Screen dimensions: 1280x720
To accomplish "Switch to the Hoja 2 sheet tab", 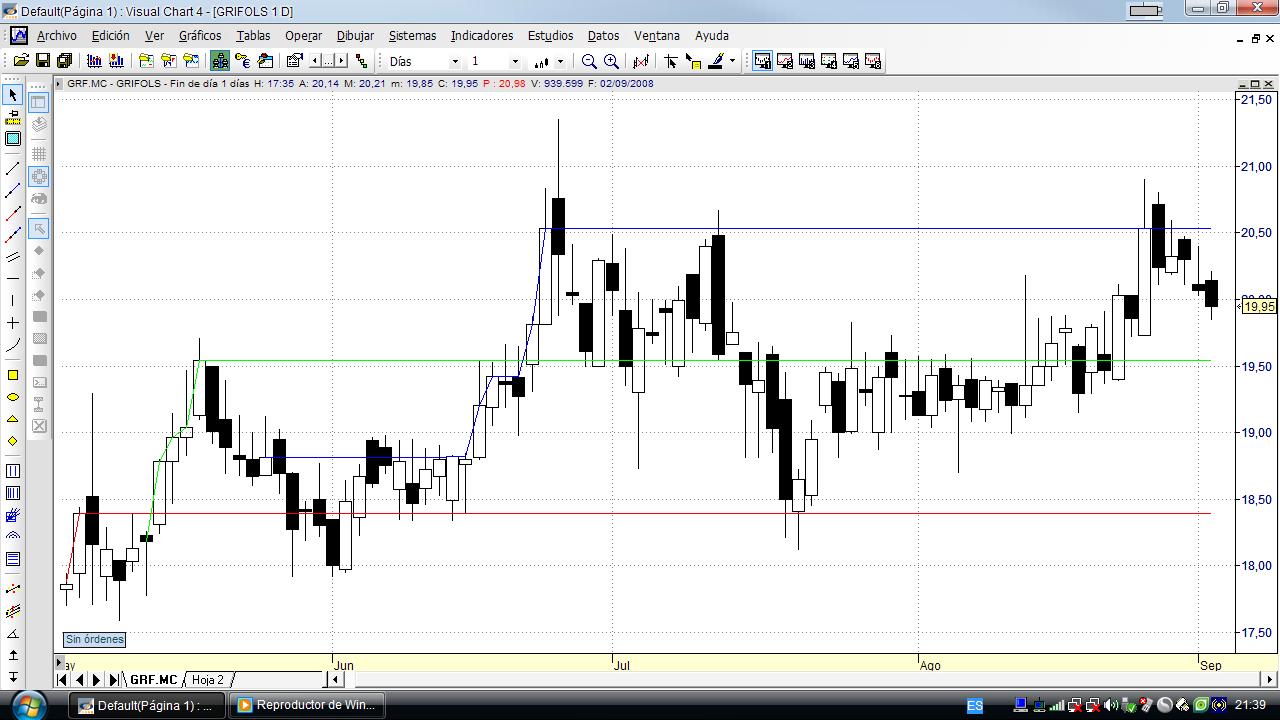I will pos(208,680).
